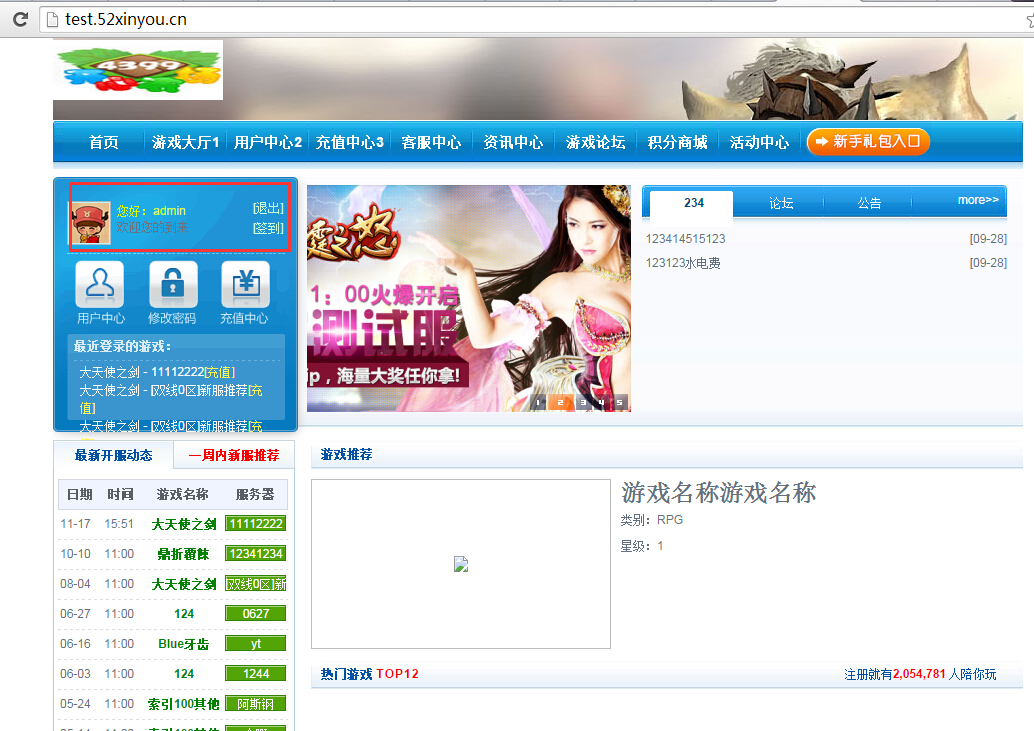Open news item 123123水电费
This screenshot has height=731, width=1034.
(x=683, y=263)
